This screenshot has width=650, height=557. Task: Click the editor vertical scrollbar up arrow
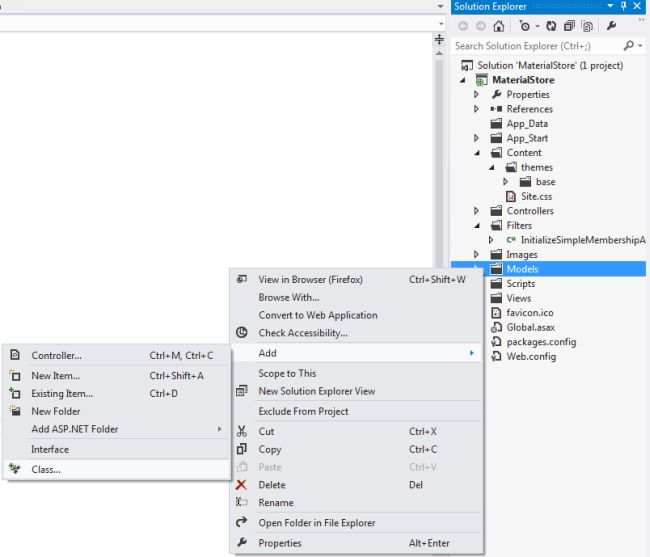[x=439, y=53]
